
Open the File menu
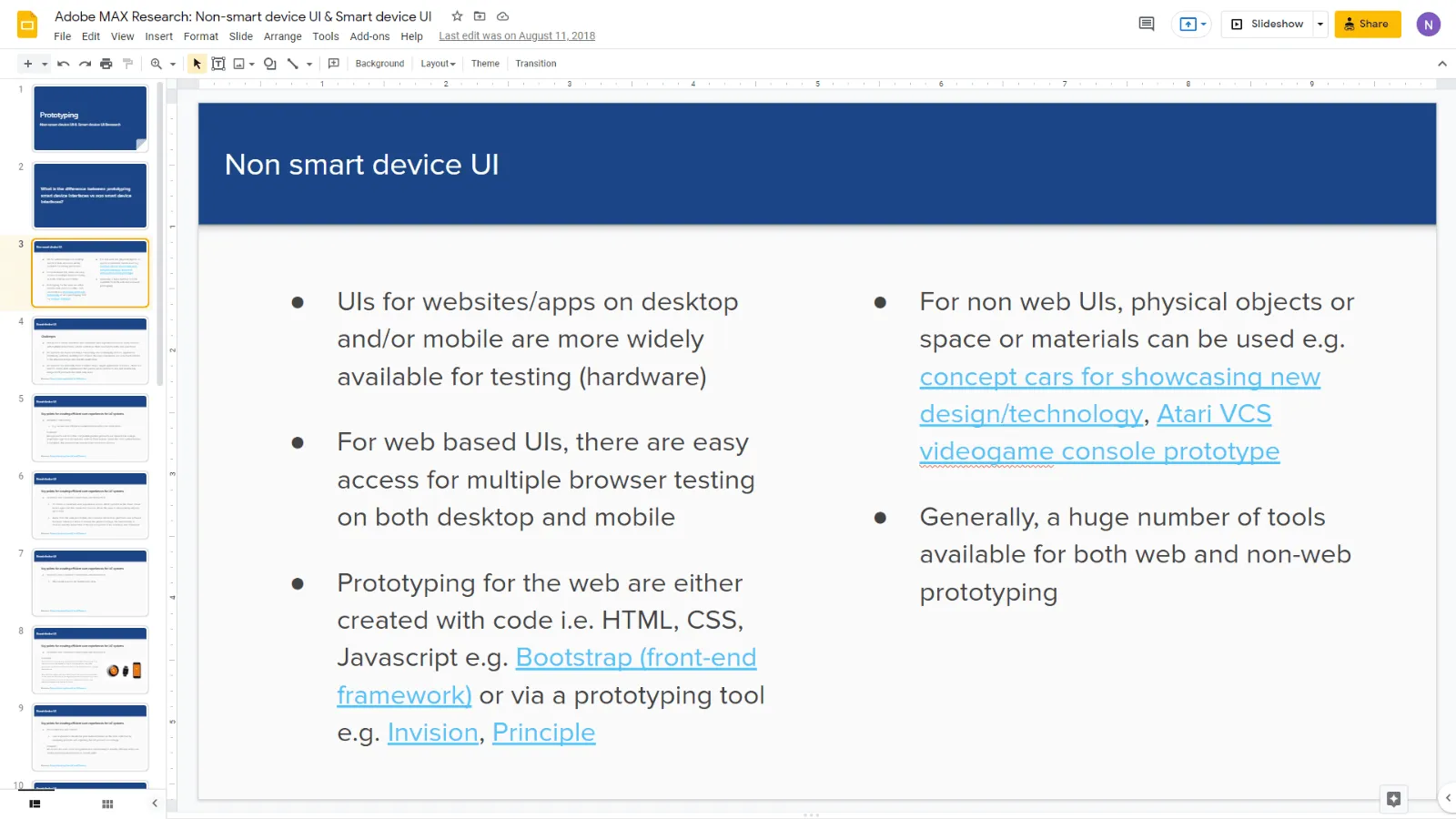(62, 36)
